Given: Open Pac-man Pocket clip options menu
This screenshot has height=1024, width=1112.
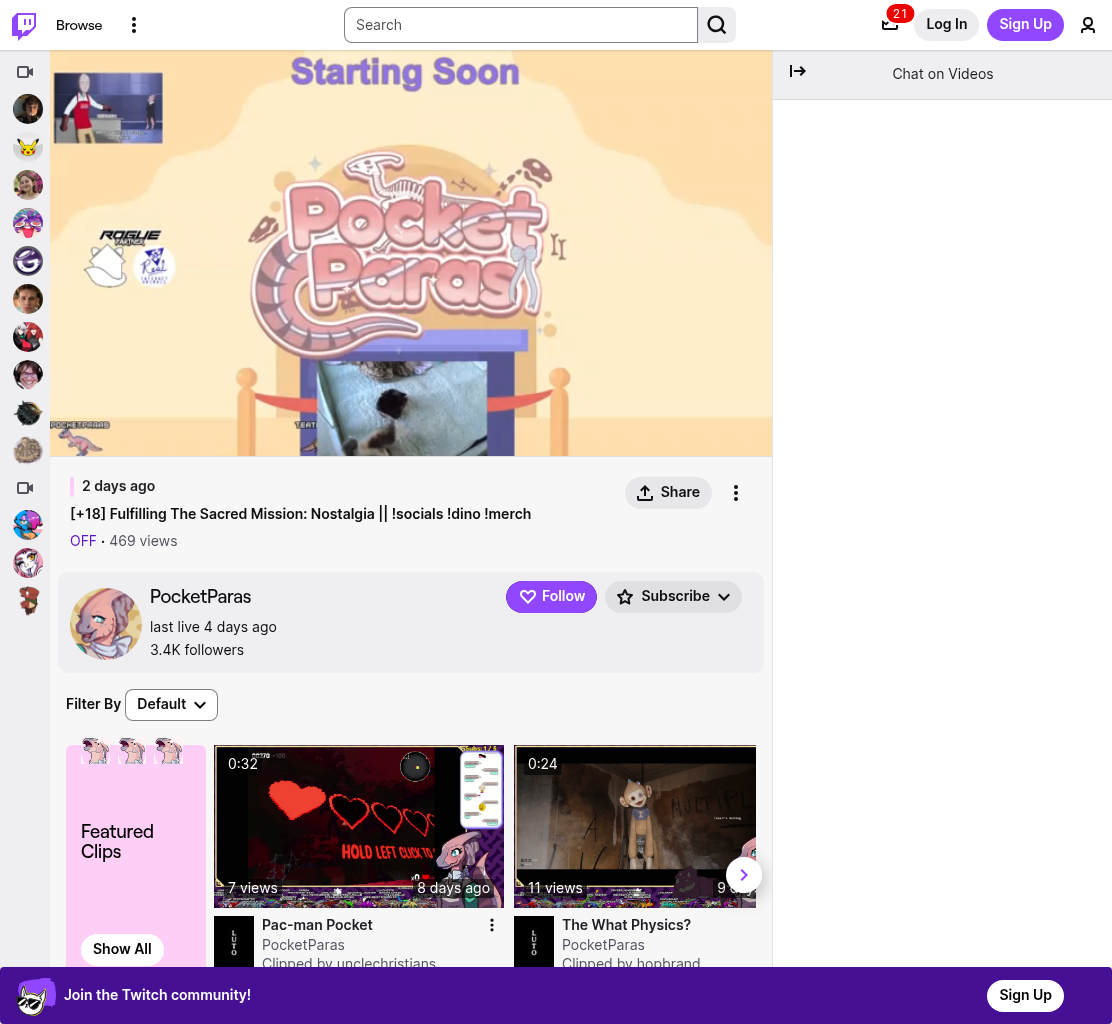Looking at the screenshot, I should (491, 925).
